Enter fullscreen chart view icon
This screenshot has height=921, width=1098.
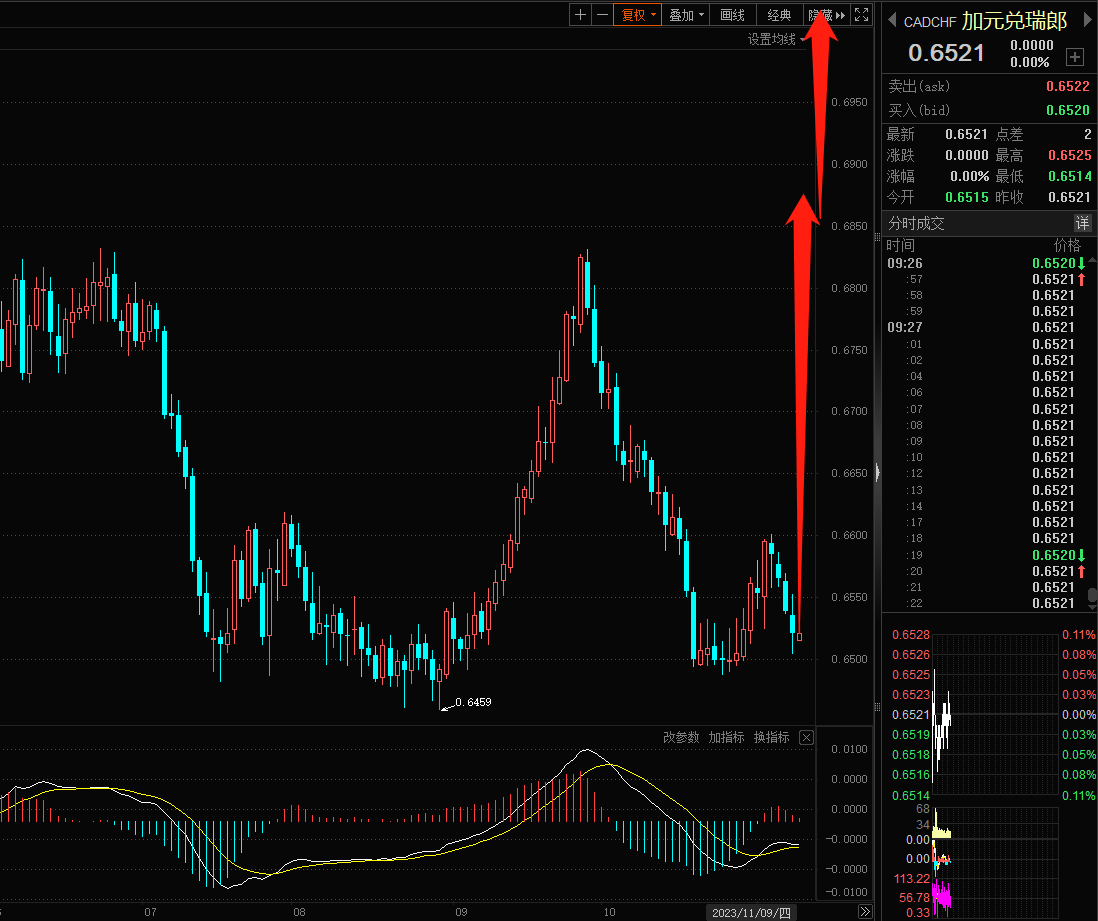click(x=861, y=15)
